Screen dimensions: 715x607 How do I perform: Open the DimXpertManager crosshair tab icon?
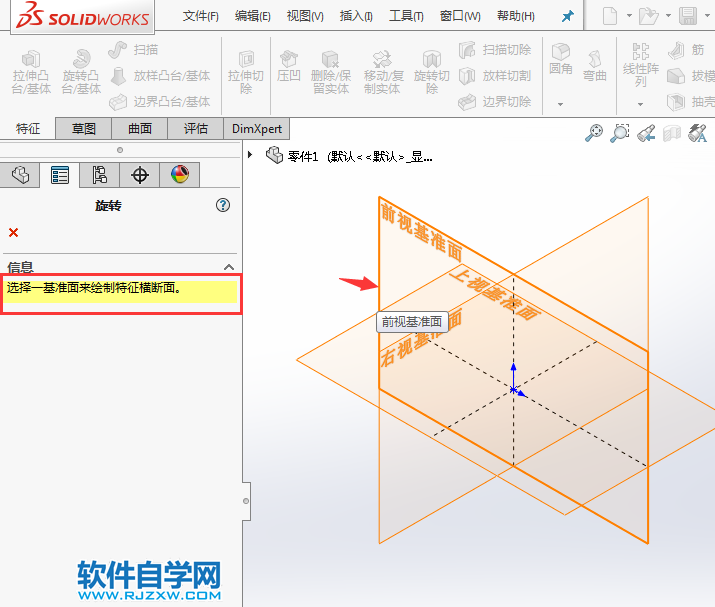(x=140, y=175)
